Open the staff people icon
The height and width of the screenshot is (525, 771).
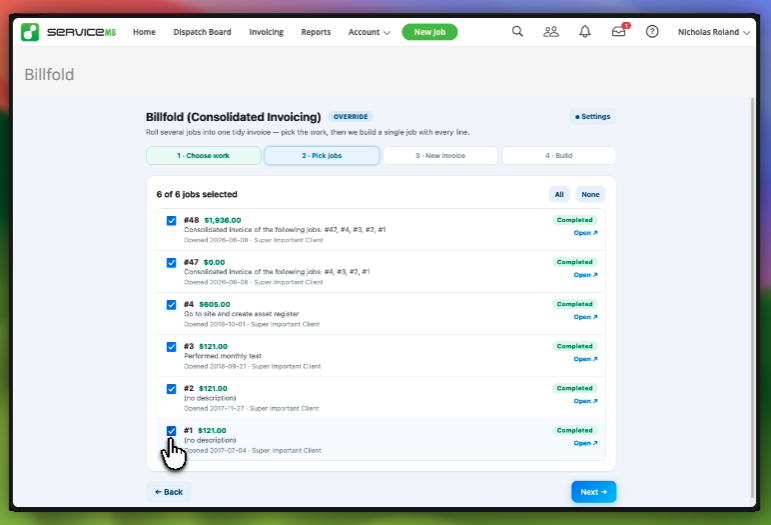click(x=551, y=32)
